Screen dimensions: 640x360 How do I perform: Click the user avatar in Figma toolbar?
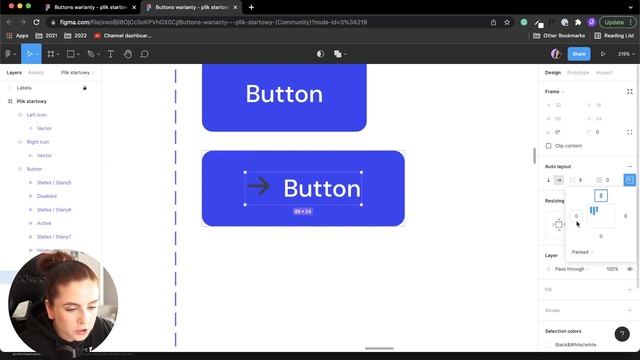point(556,54)
